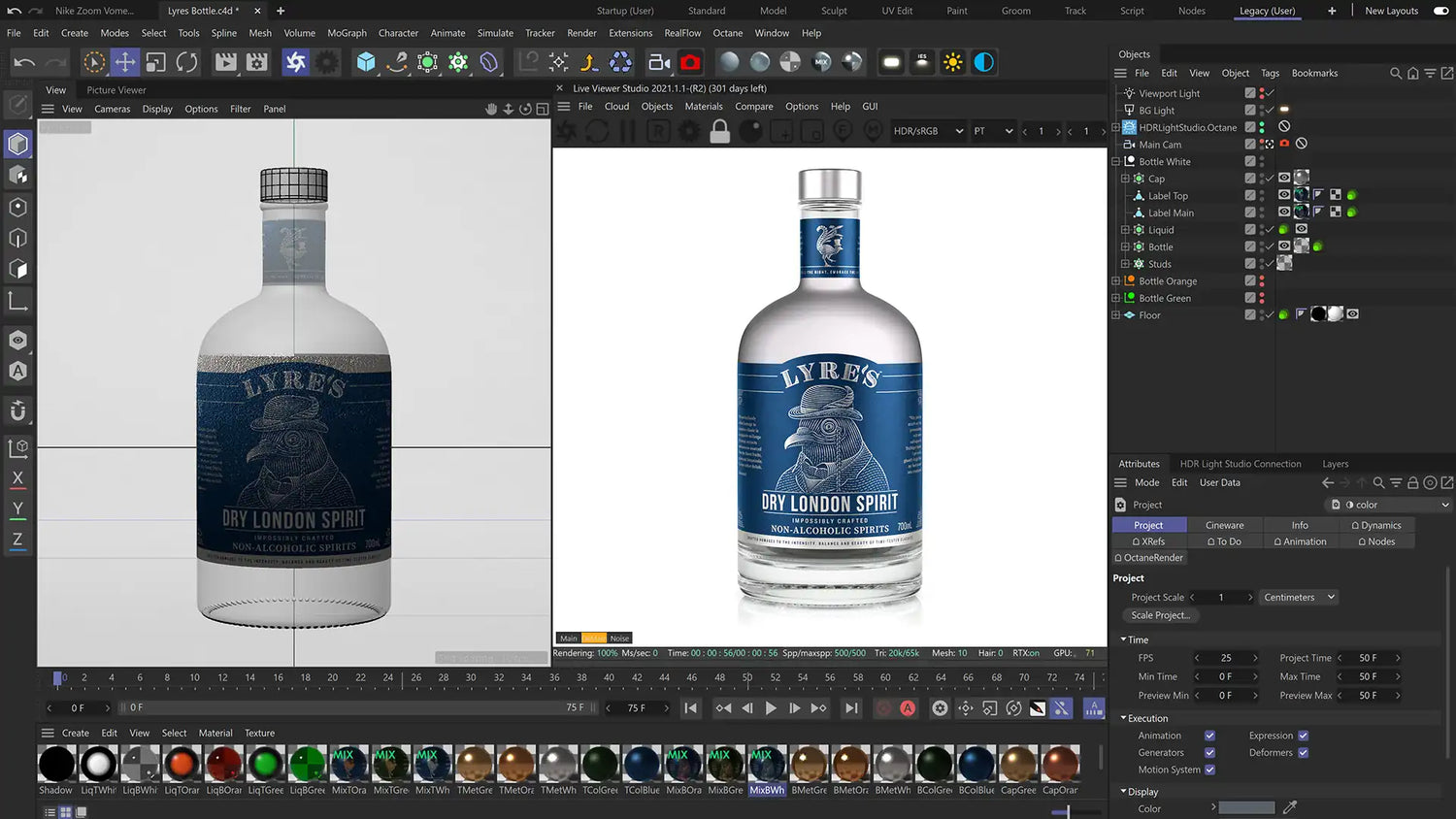Click the Dynamics attribute tab button
This screenshot has height=819, width=1456.
[1376, 525]
